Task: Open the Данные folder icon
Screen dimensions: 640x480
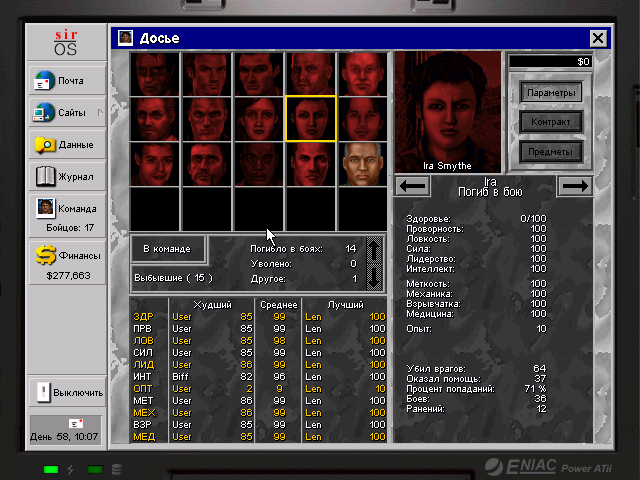Action: (45, 144)
